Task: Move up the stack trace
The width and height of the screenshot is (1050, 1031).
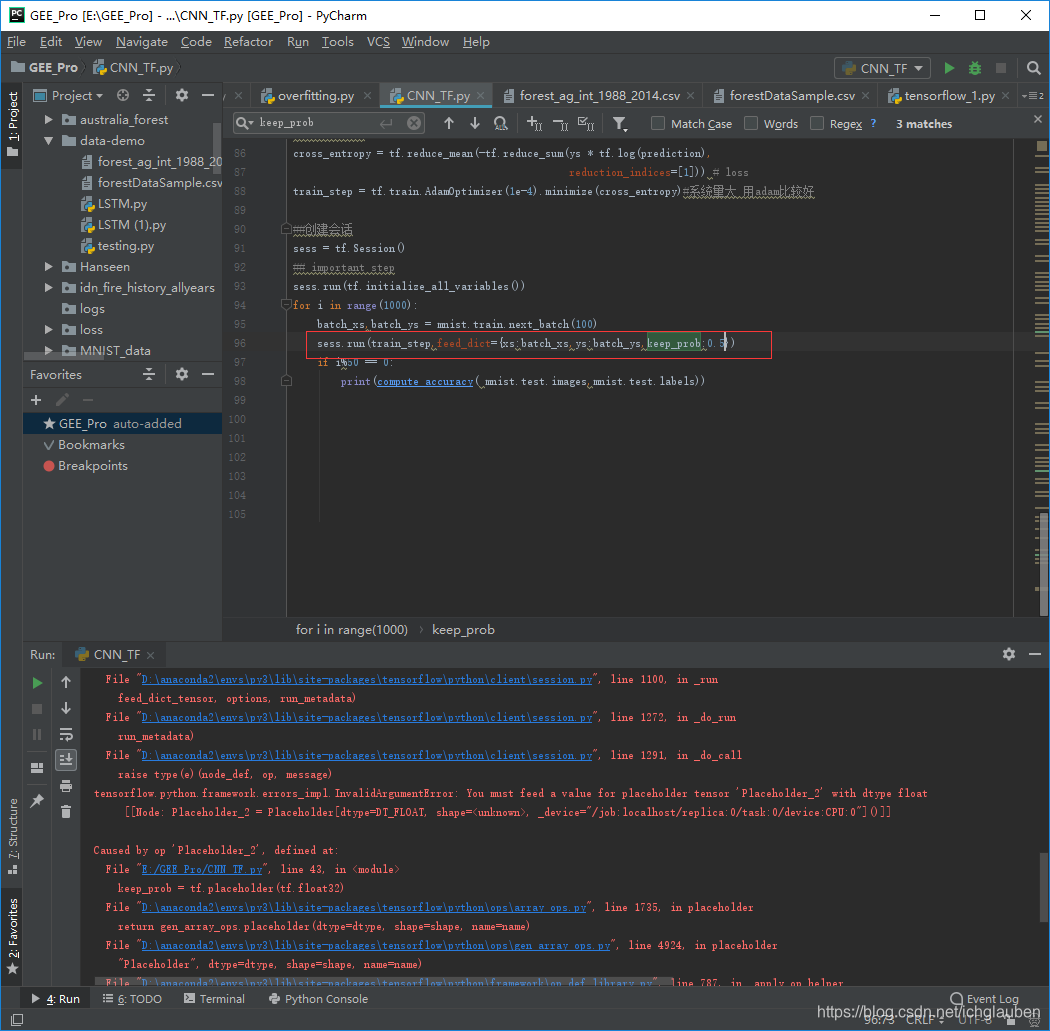Action: (x=66, y=682)
